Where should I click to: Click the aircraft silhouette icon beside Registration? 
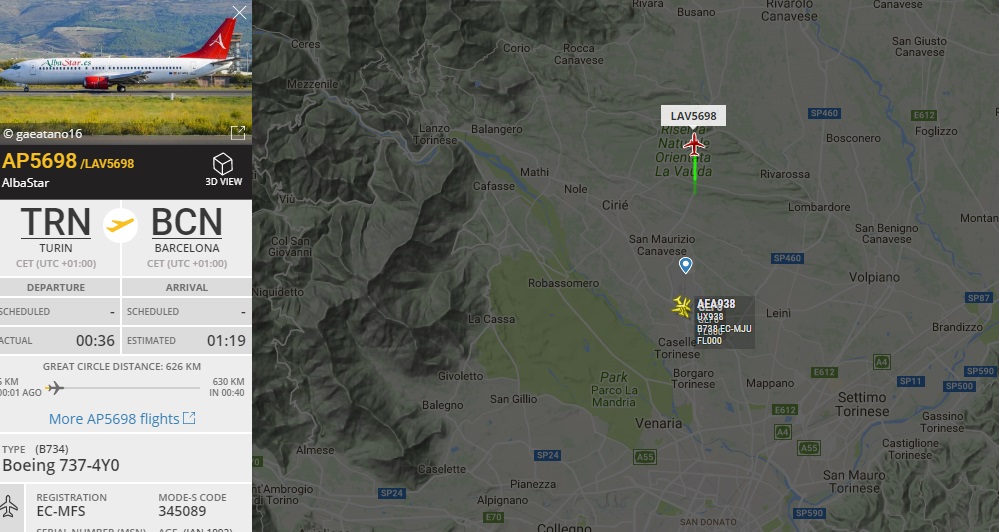(x=9, y=507)
